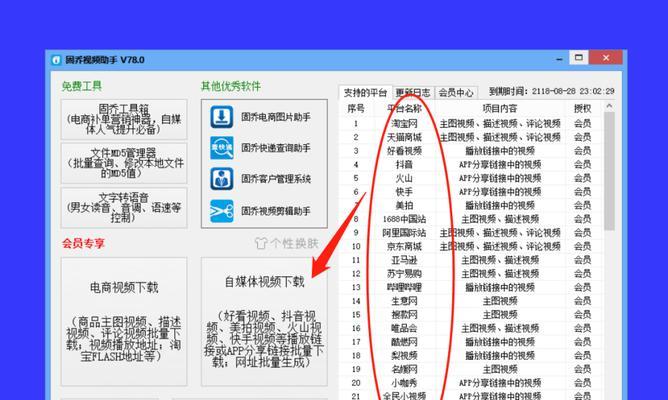Screen dimensions: 668x400
Task: Click 序号 column header
Action: pyautogui.click(x=356, y=109)
